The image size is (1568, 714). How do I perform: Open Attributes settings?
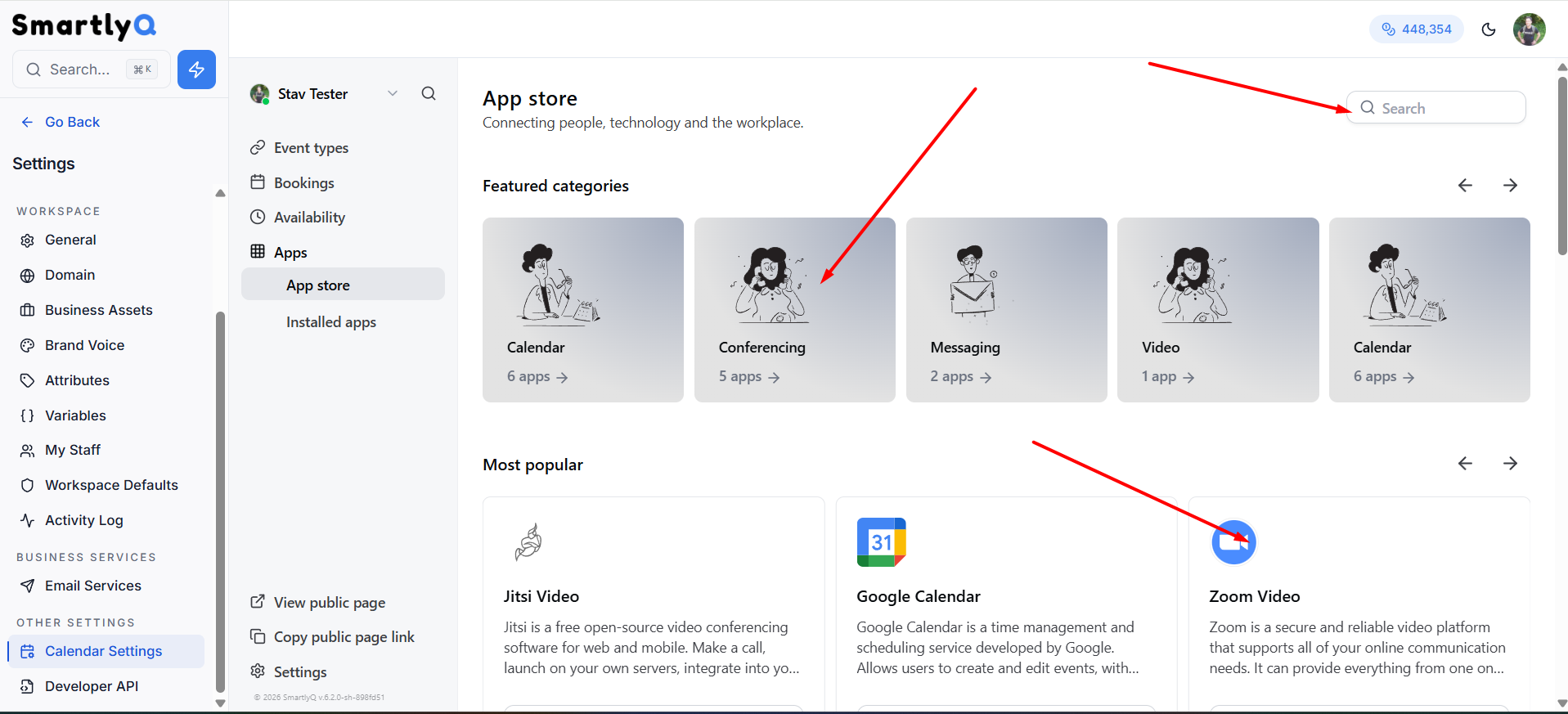(x=77, y=380)
